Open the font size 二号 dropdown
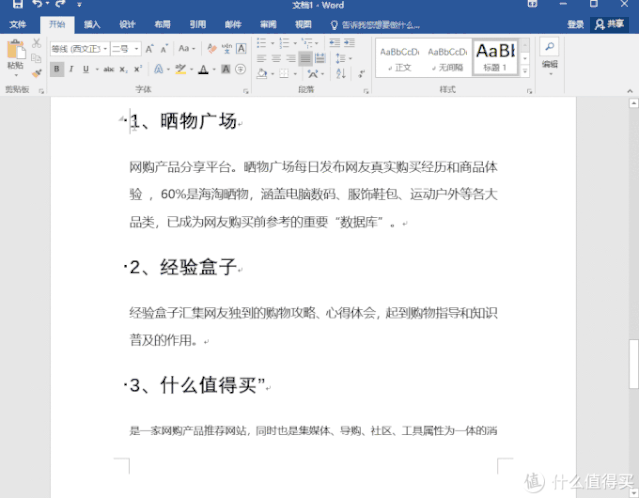 (136, 49)
